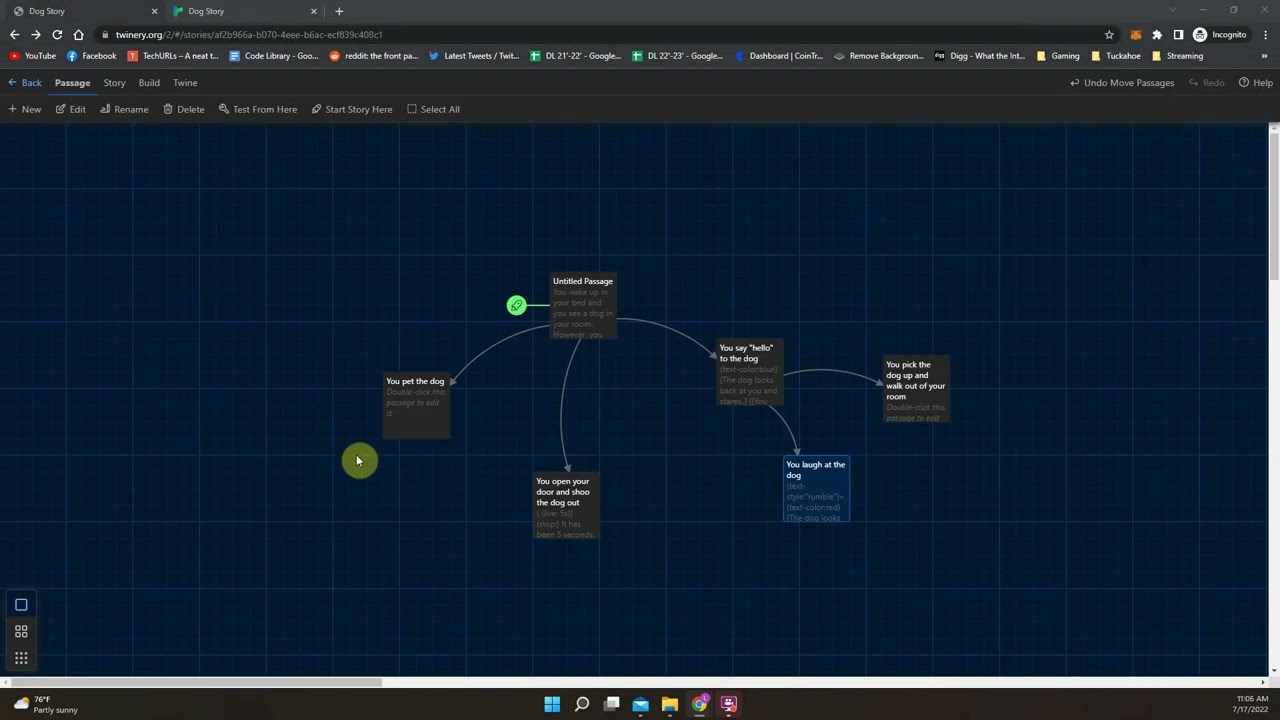The width and height of the screenshot is (1280, 720).
Task: Switch to the Passage tab
Action: pyautogui.click(x=72, y=83)
